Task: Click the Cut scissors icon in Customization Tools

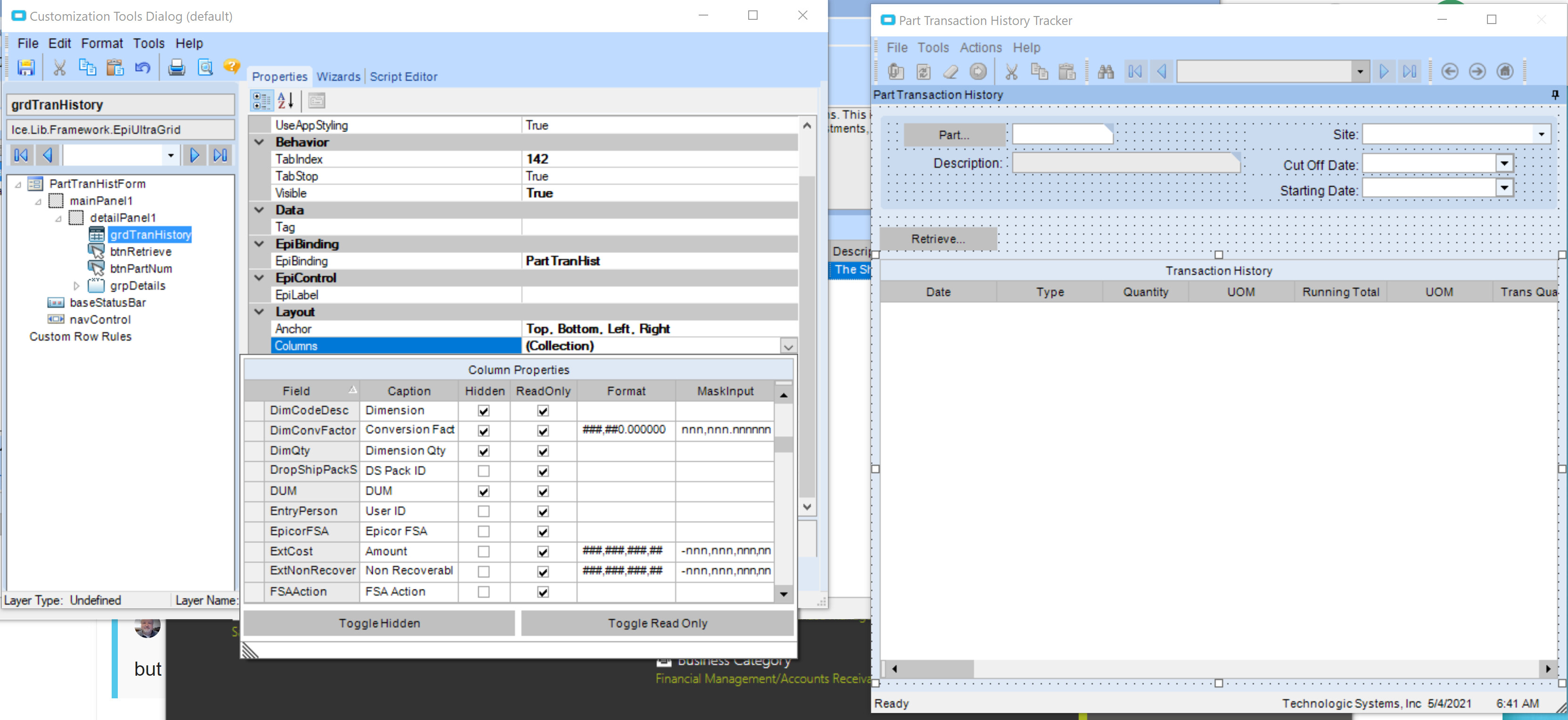Action: (59, 67)
